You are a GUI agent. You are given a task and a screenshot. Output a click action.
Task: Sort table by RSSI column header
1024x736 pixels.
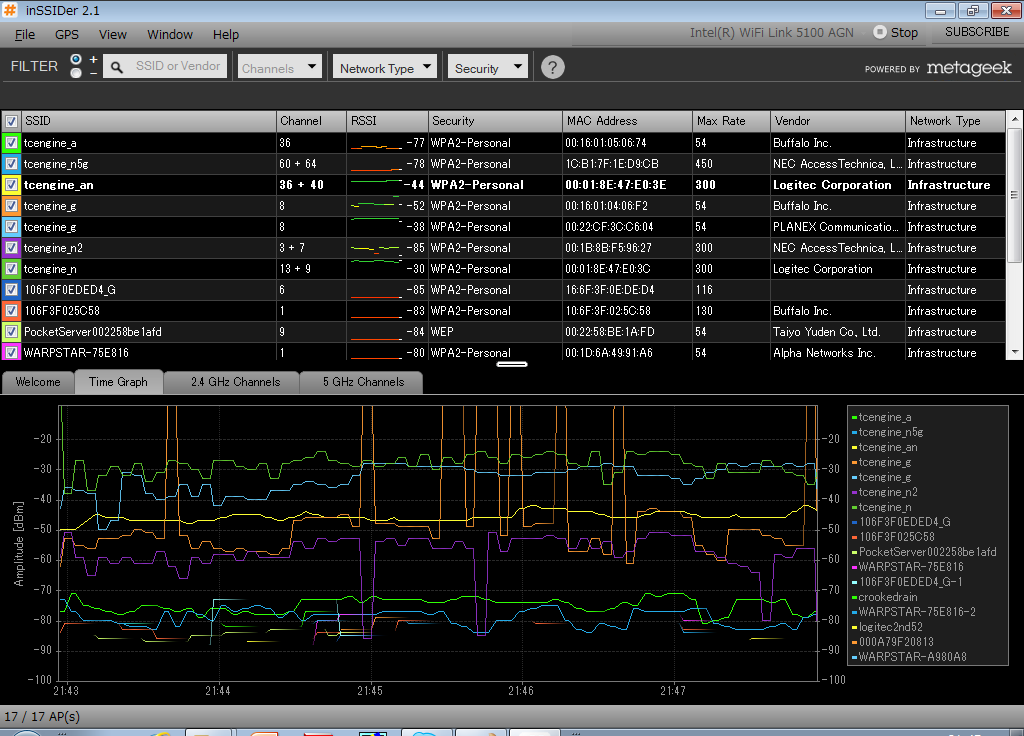(387, 121)
